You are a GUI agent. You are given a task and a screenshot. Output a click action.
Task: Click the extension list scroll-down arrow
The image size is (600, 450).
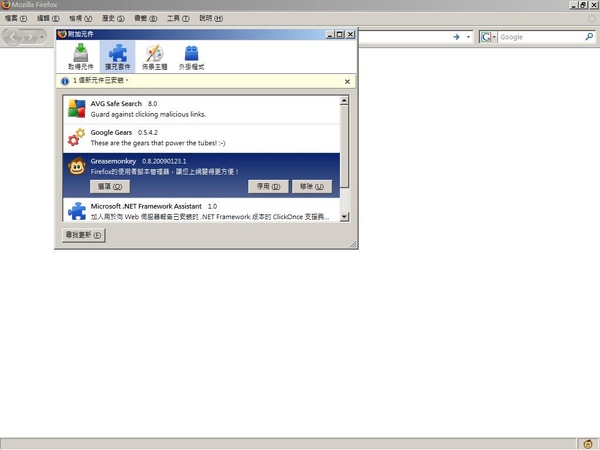[x=344, y=217]
